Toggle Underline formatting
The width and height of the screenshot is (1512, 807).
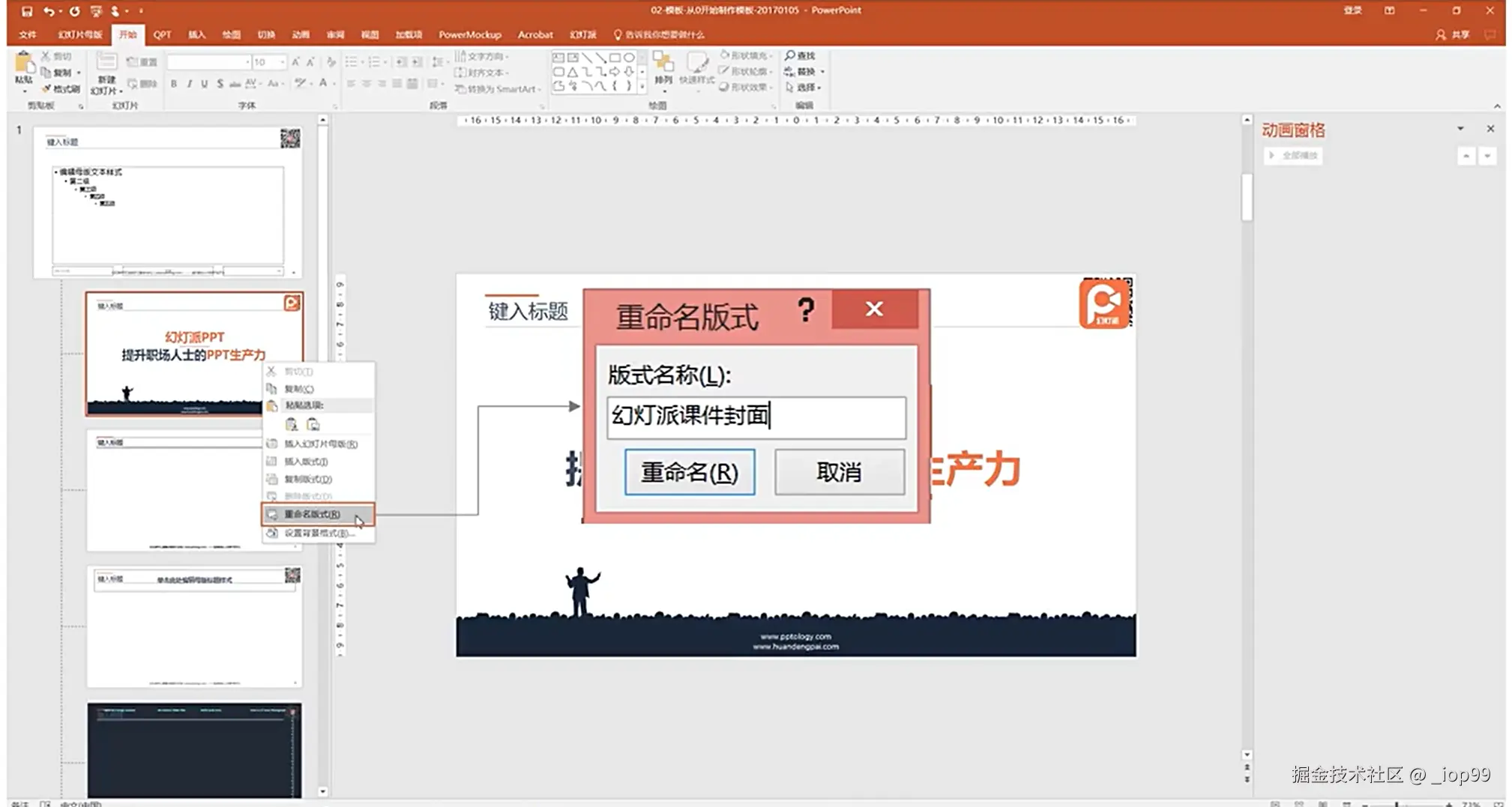pos(204,84)
